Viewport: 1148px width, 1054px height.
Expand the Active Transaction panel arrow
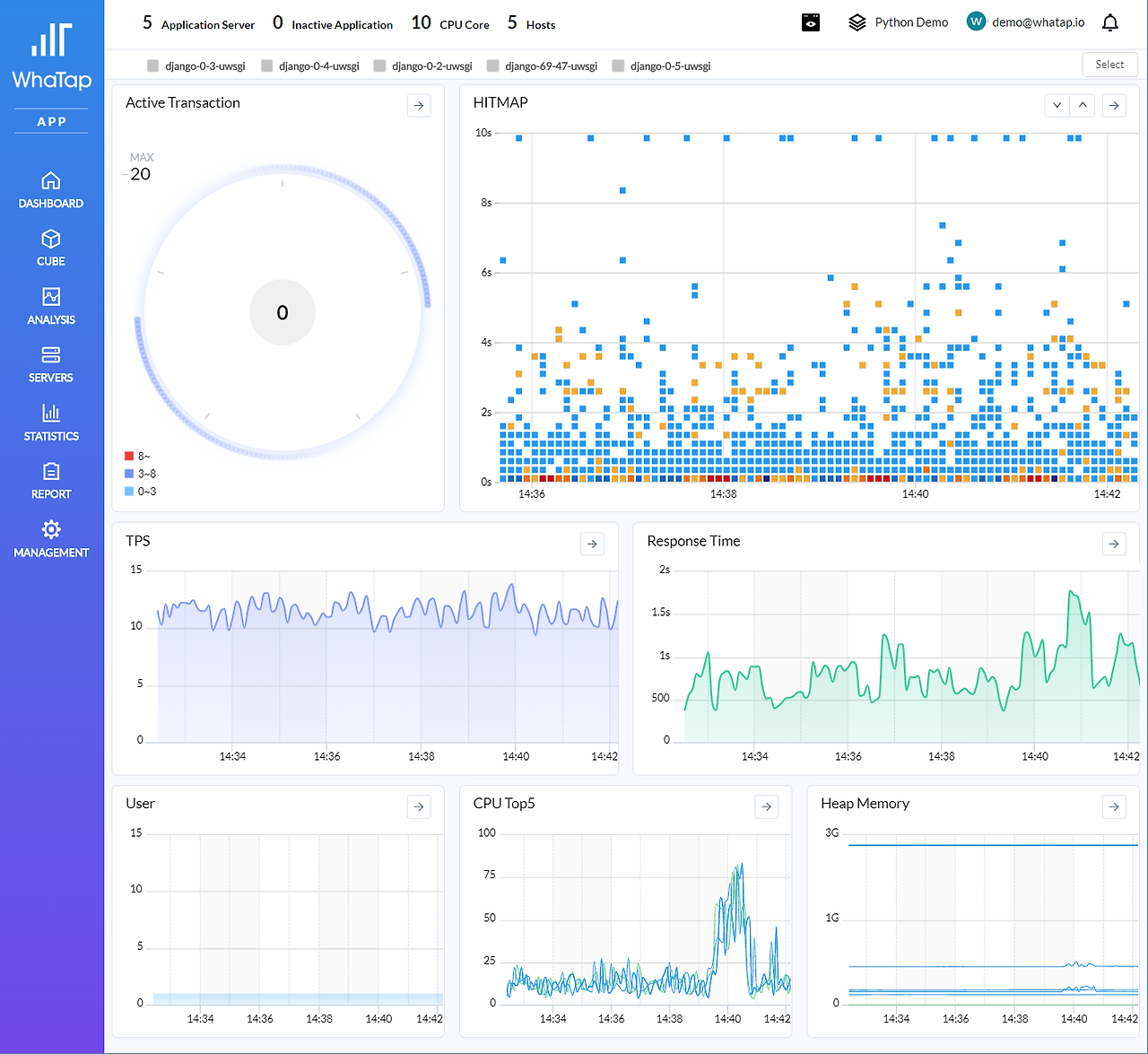[419, 106]
